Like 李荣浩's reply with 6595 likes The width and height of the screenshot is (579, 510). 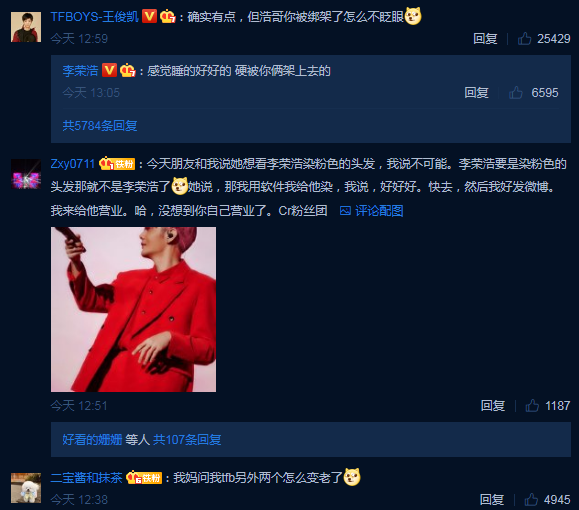pos(516,93)
